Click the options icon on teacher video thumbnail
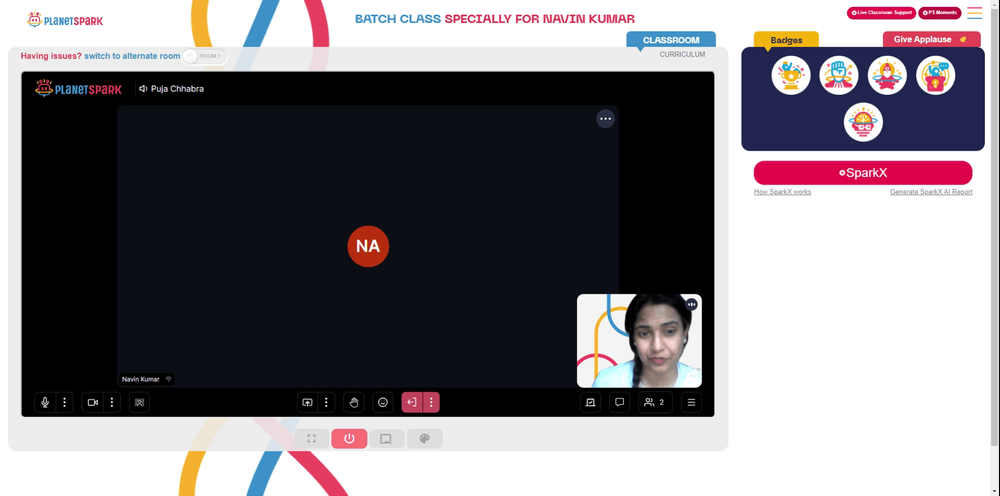The width and height of the screenshot is (1000, 496). pyautogui.click(x=691, y=305)
